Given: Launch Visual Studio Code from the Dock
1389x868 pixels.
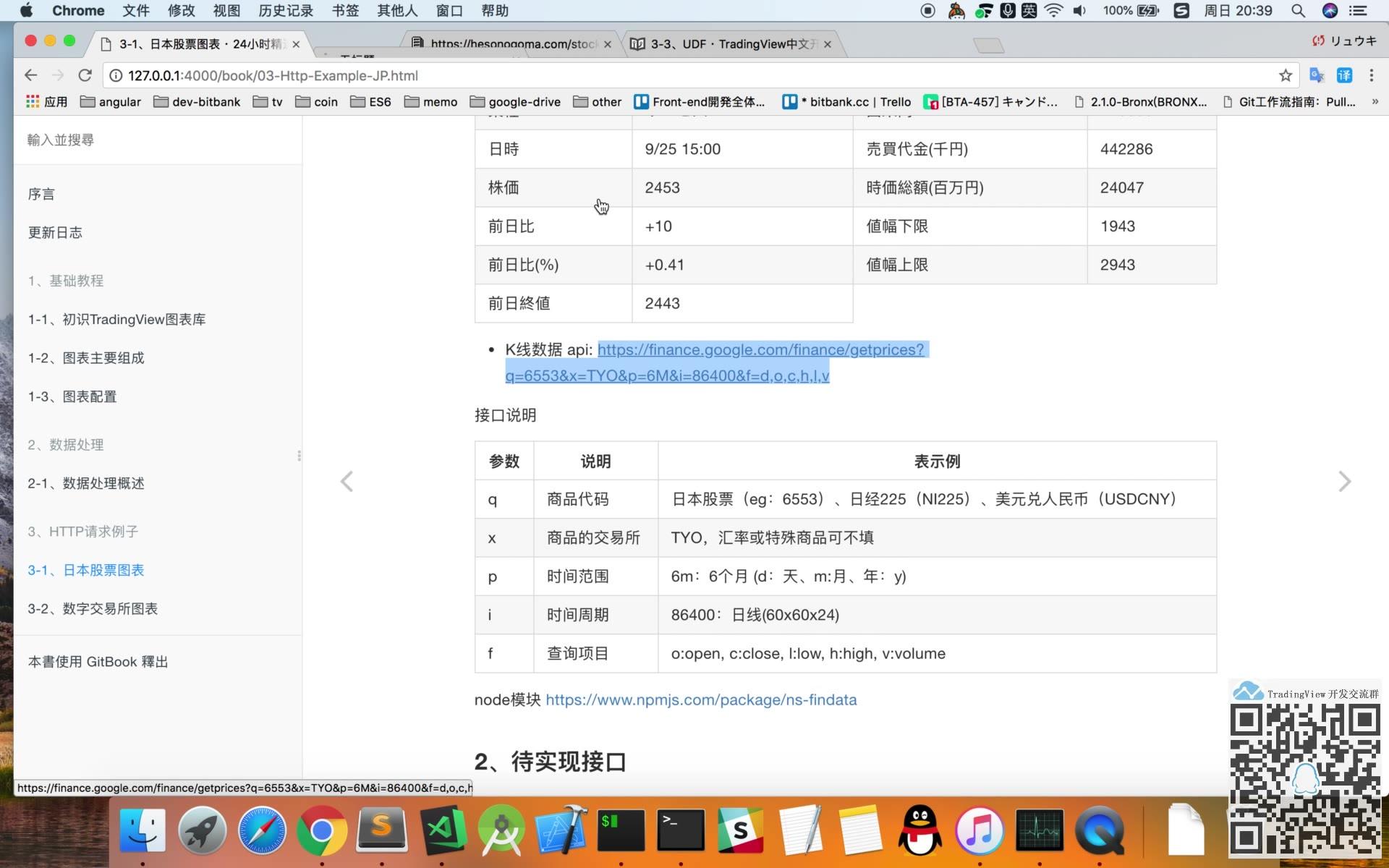Looking at the screenshot, I should pyautogui.click(x=442, y=830).
